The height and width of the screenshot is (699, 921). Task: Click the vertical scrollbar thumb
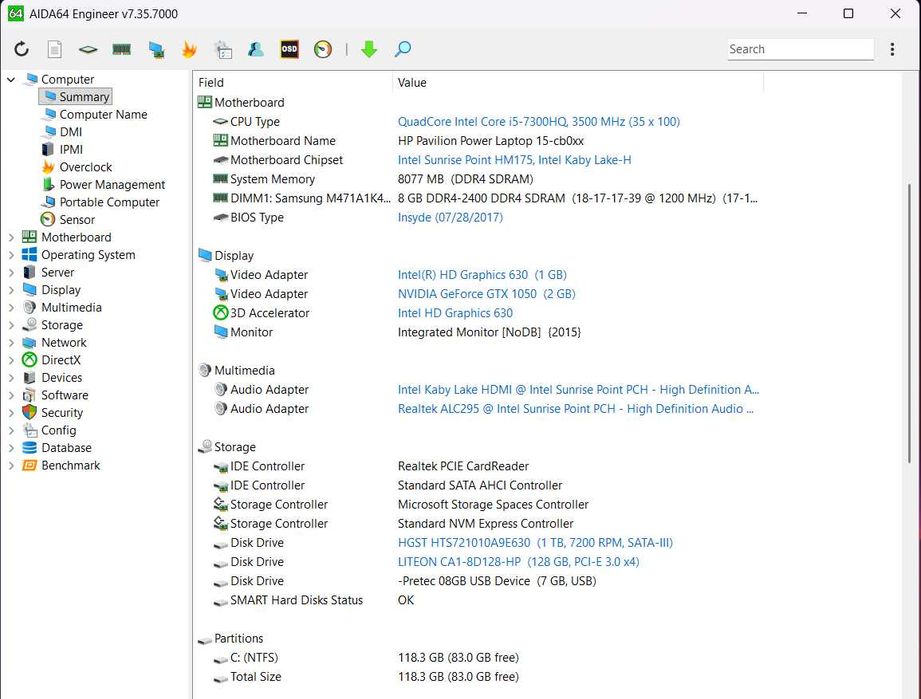(x=910, y=323)
